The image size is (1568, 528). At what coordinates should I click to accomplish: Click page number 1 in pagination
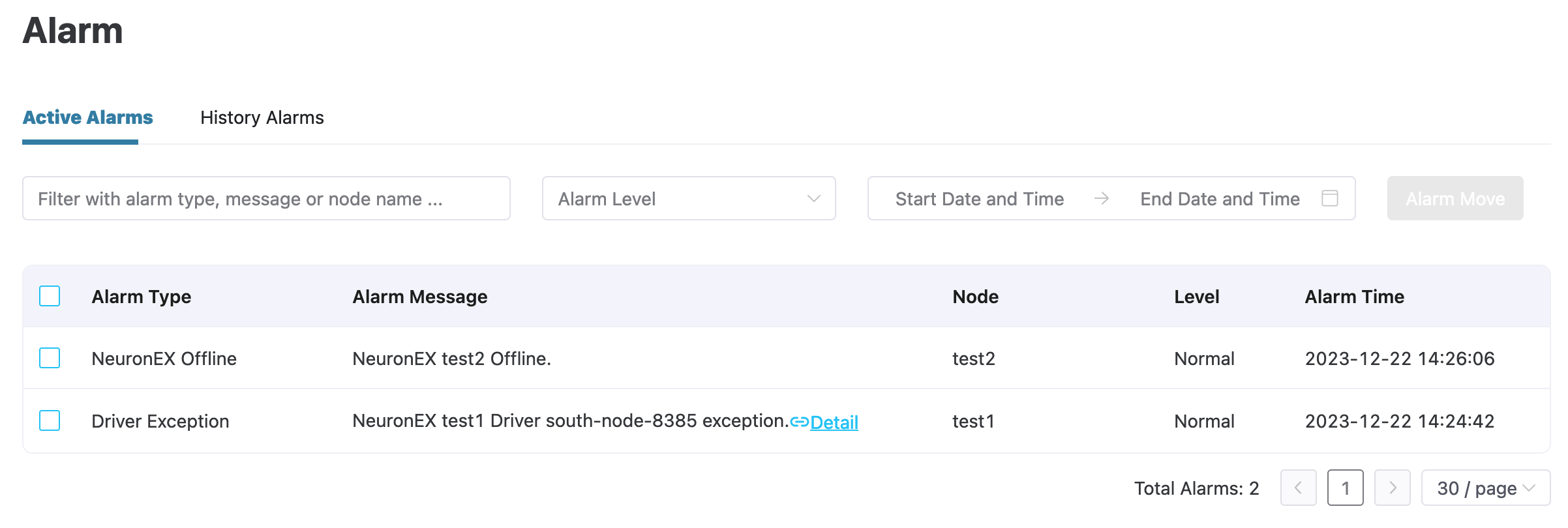(x=1345, y=488)
